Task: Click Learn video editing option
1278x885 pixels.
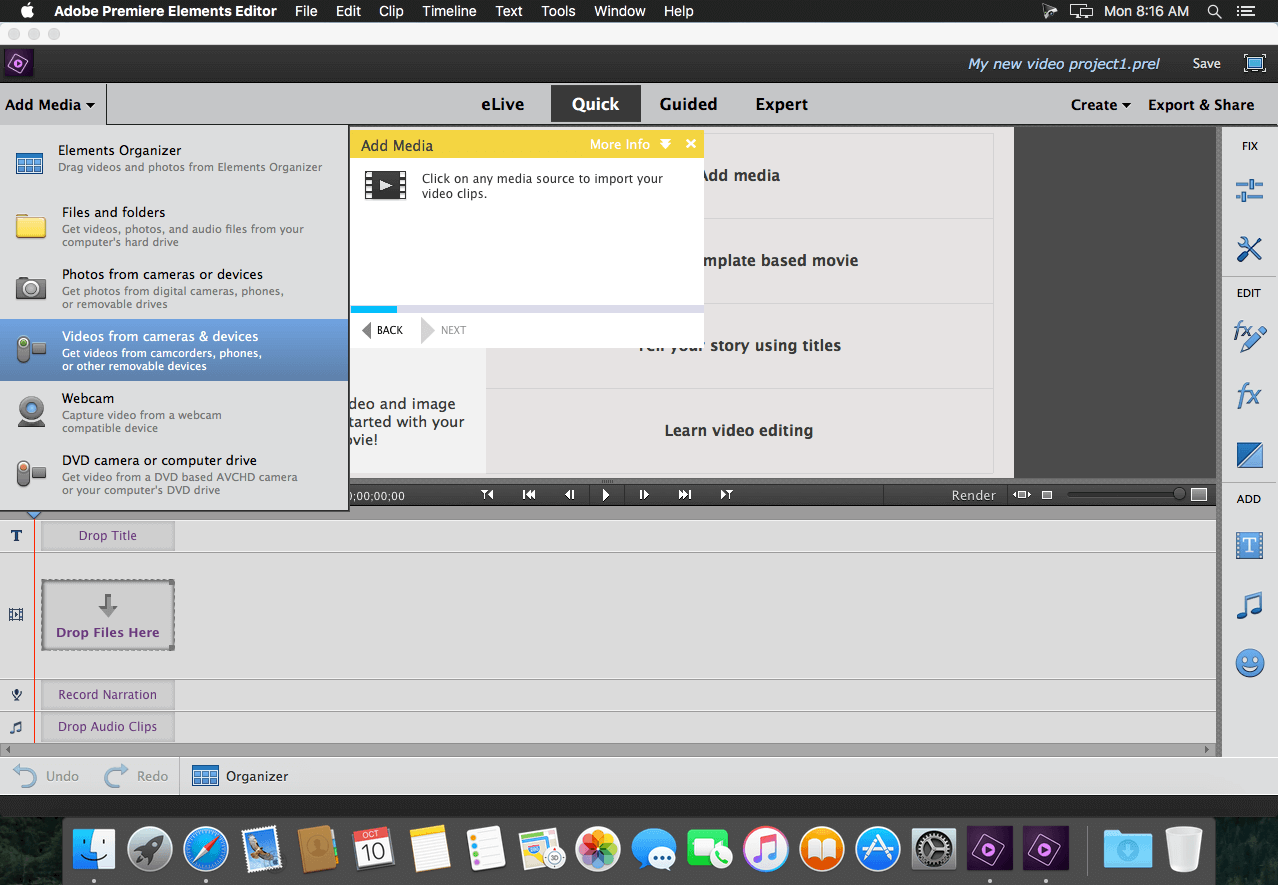Action: coord(739,430)
